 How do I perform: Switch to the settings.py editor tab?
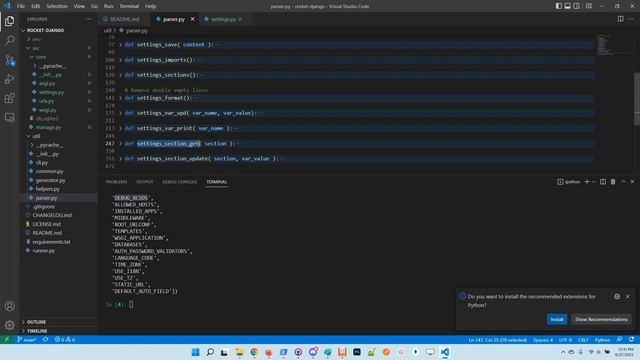(x=224, y=19)
